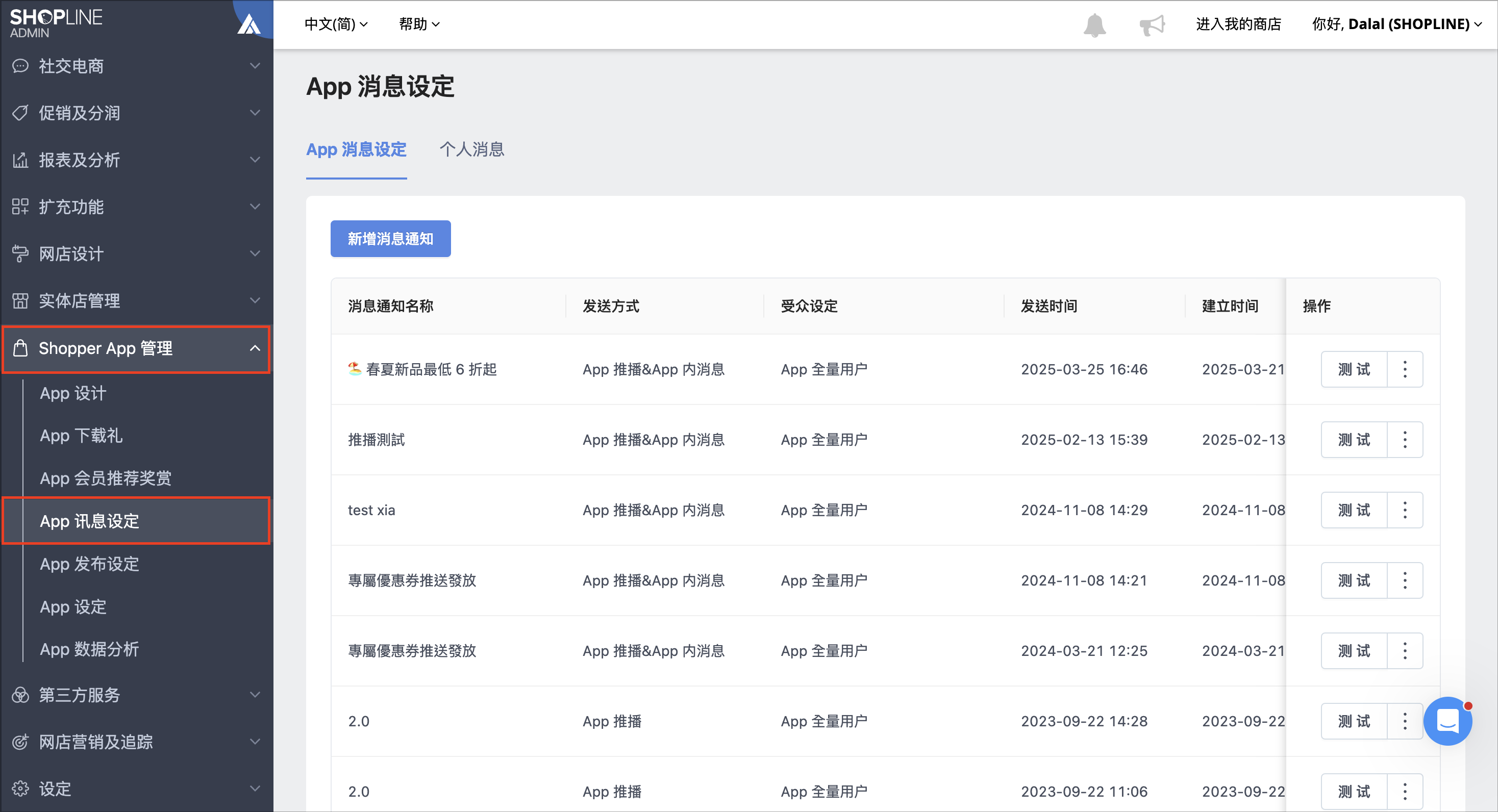
Task: Open the megaphone announcements icon
Action: (1152, 24)
